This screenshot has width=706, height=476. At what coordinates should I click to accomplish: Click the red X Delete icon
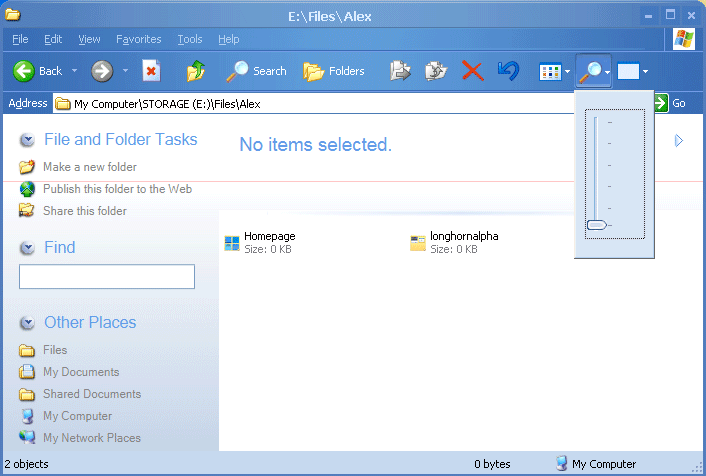click(472, 71)
